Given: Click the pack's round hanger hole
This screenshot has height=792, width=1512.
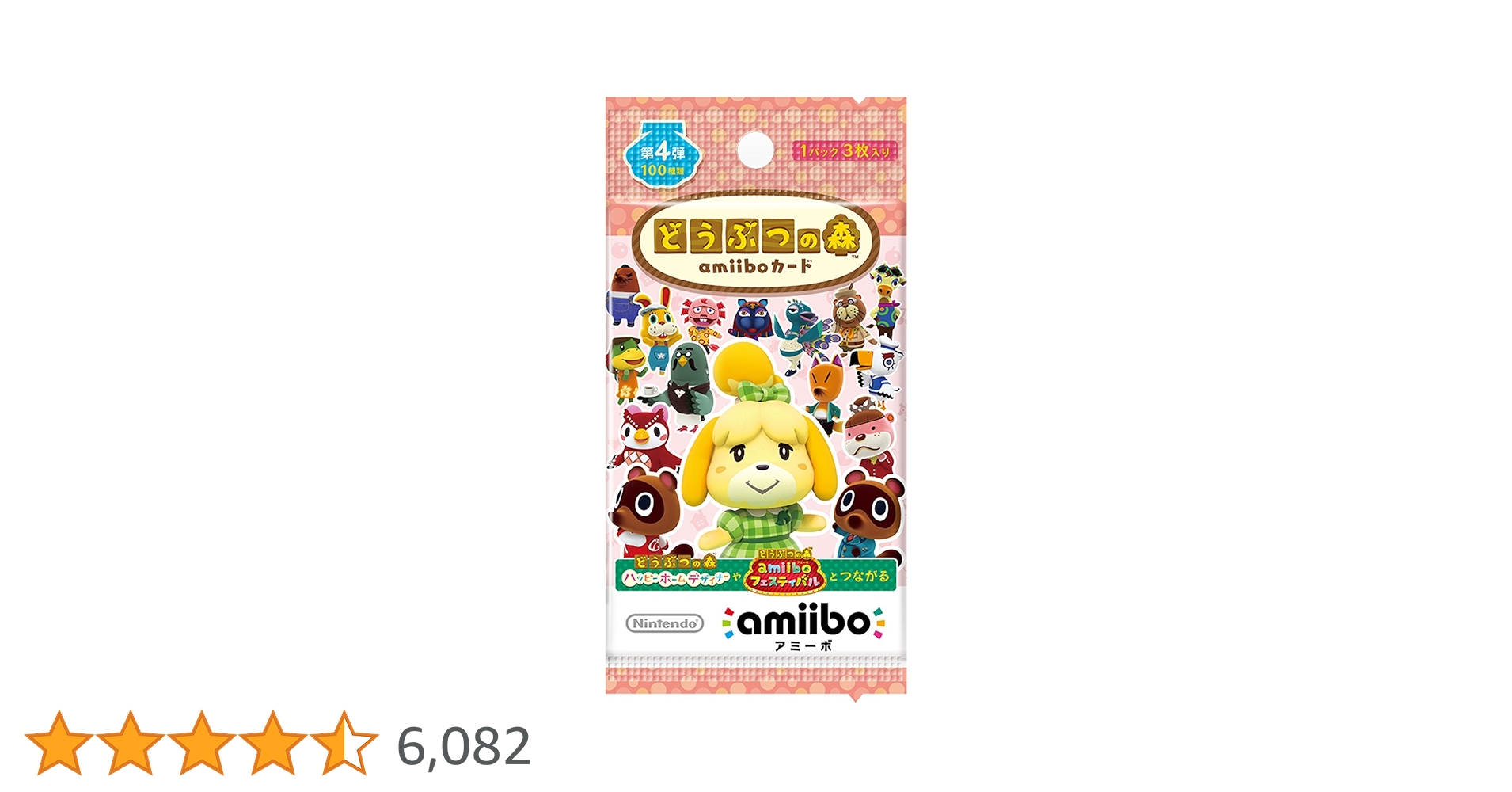Looking at the screenshot, I should 755,150.
